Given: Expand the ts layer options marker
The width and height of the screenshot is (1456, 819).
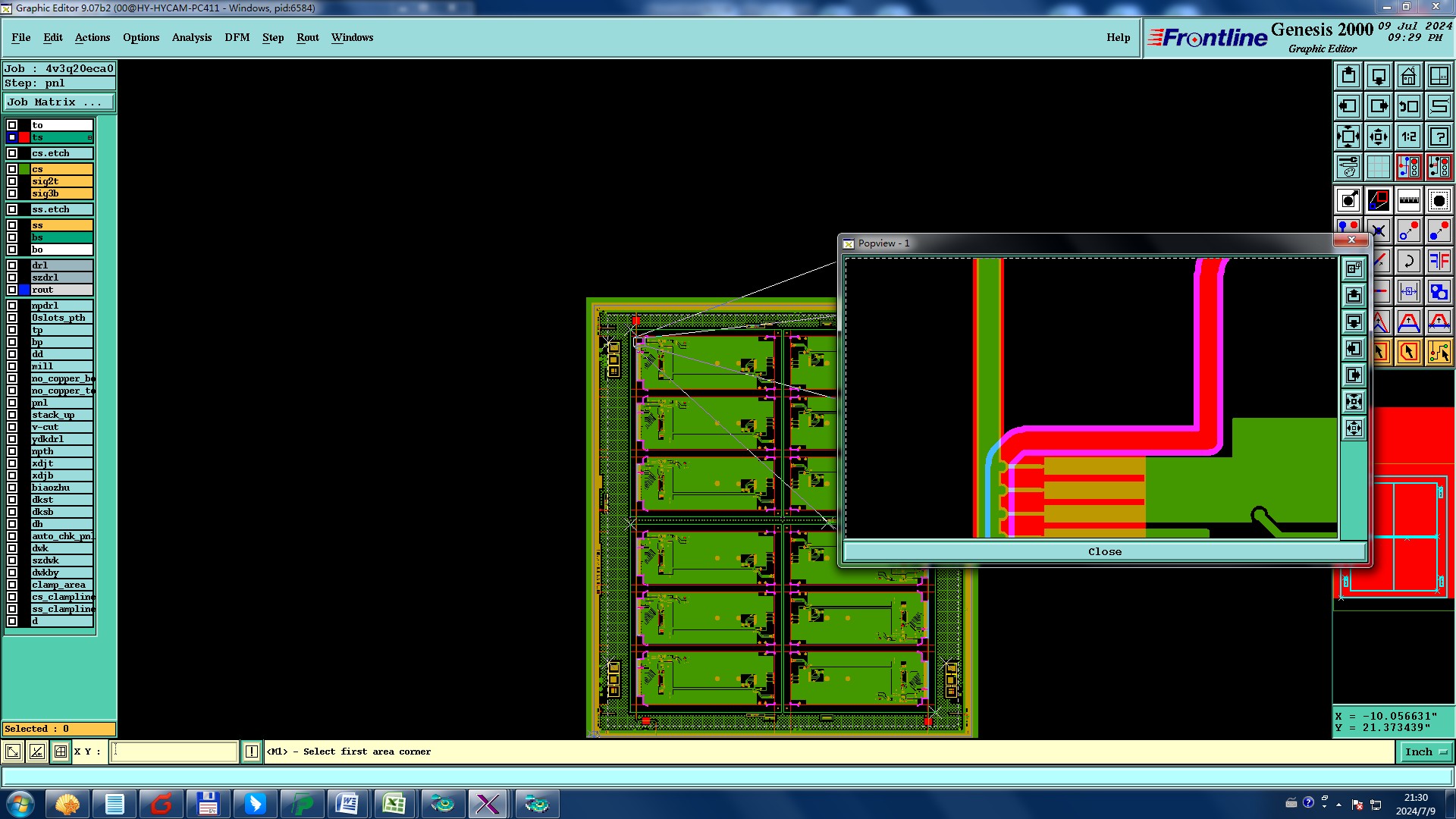Looking at the screenshot, I should pyautogui.click(x=89, y=137).
